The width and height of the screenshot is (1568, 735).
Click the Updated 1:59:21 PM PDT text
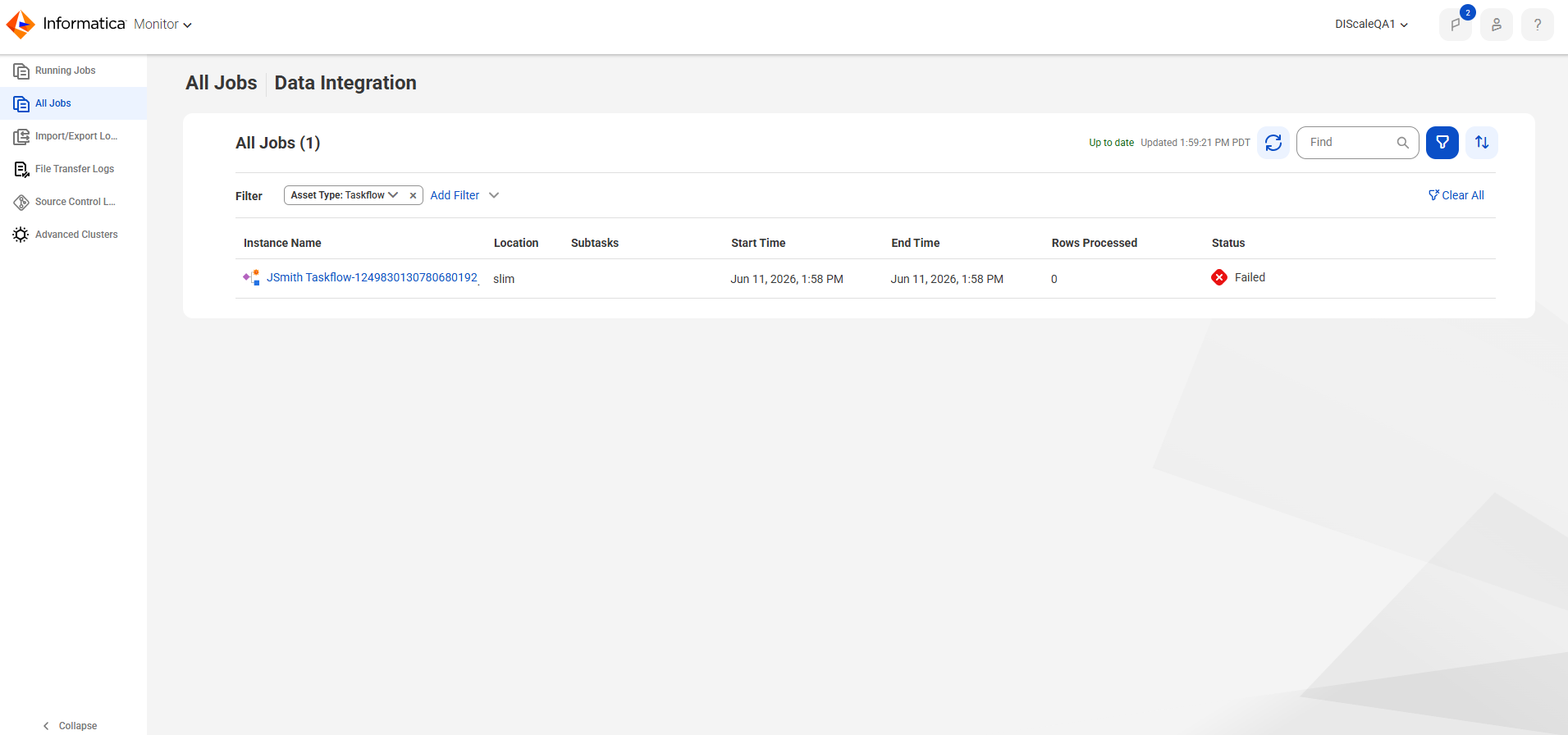coord(1195,143)
